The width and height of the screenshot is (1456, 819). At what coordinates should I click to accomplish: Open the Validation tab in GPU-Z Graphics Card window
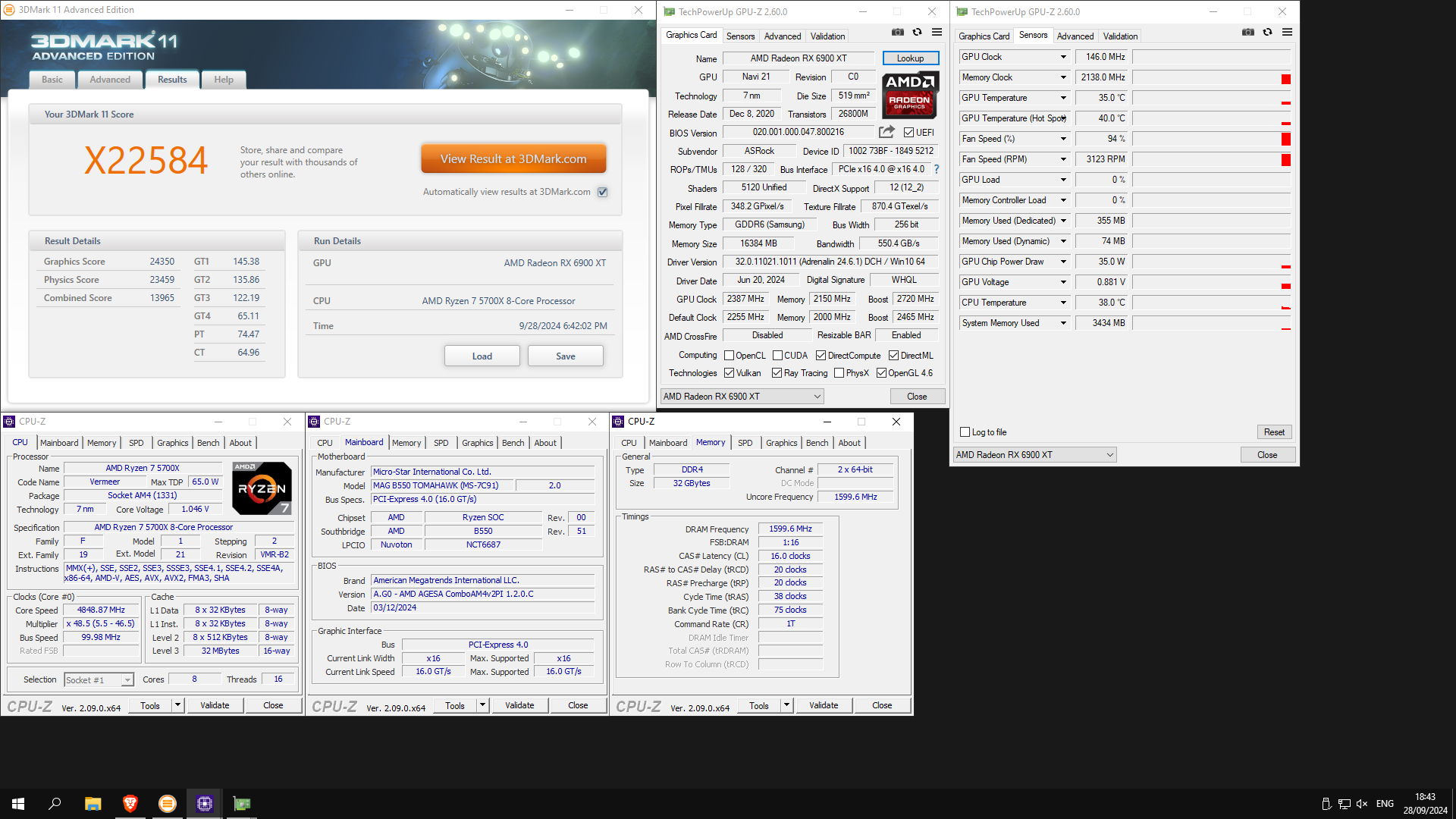click(827, 36)
